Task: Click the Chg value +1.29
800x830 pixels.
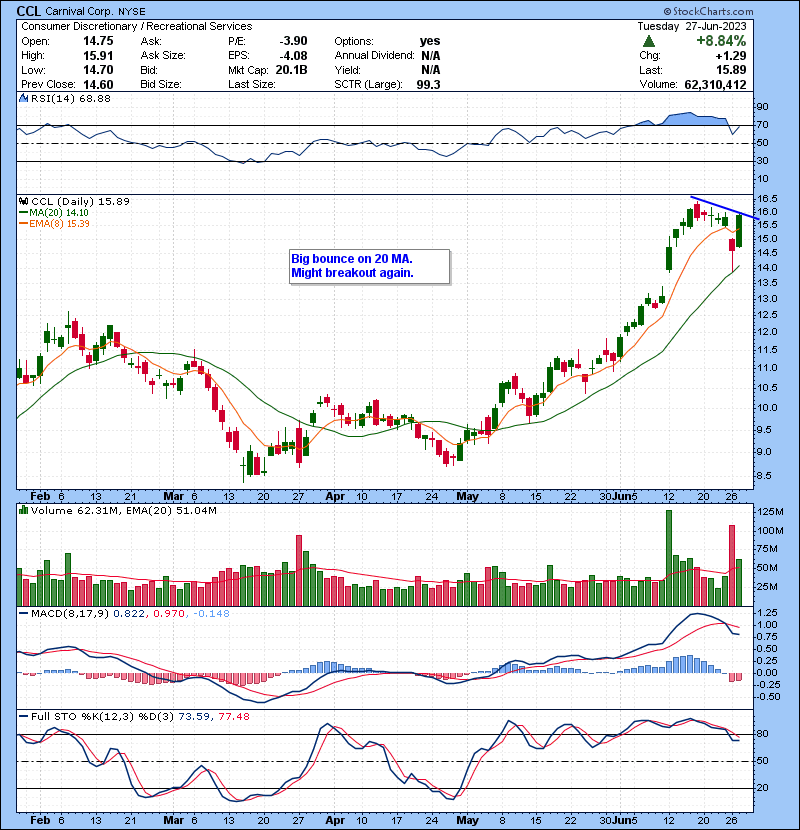Action: click(x=731, y=56)
